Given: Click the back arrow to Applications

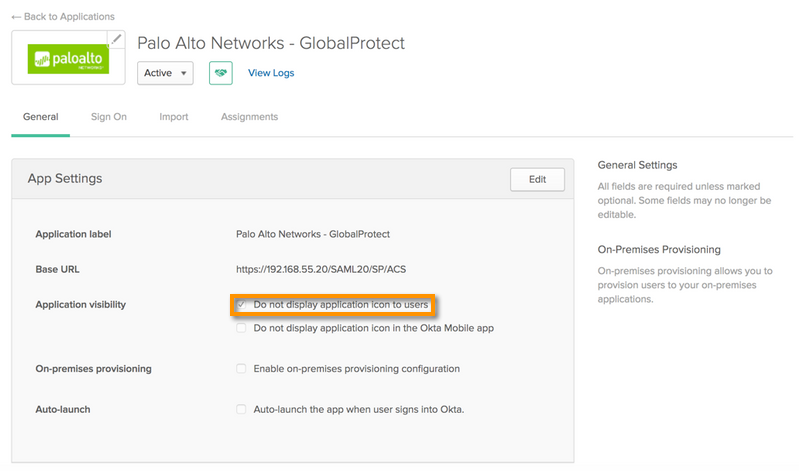Looking at the screenshot, I should 17,17.
